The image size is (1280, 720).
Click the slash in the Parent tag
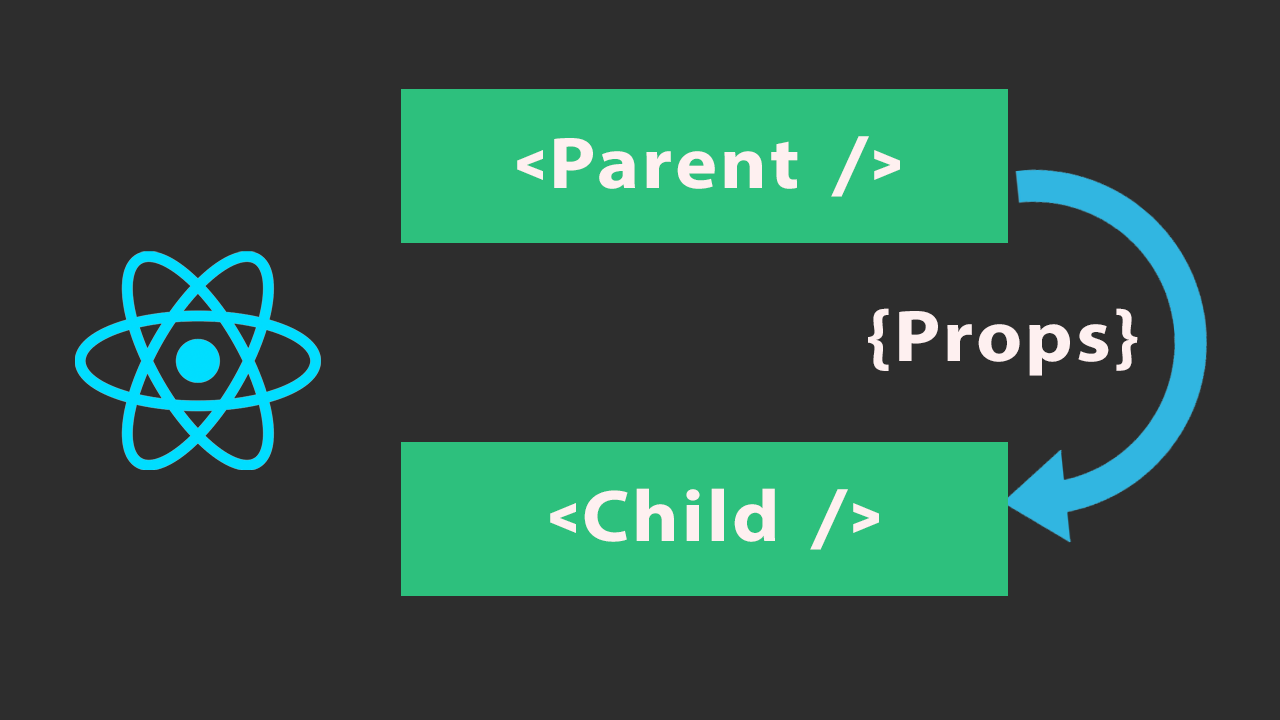point(848,166)
